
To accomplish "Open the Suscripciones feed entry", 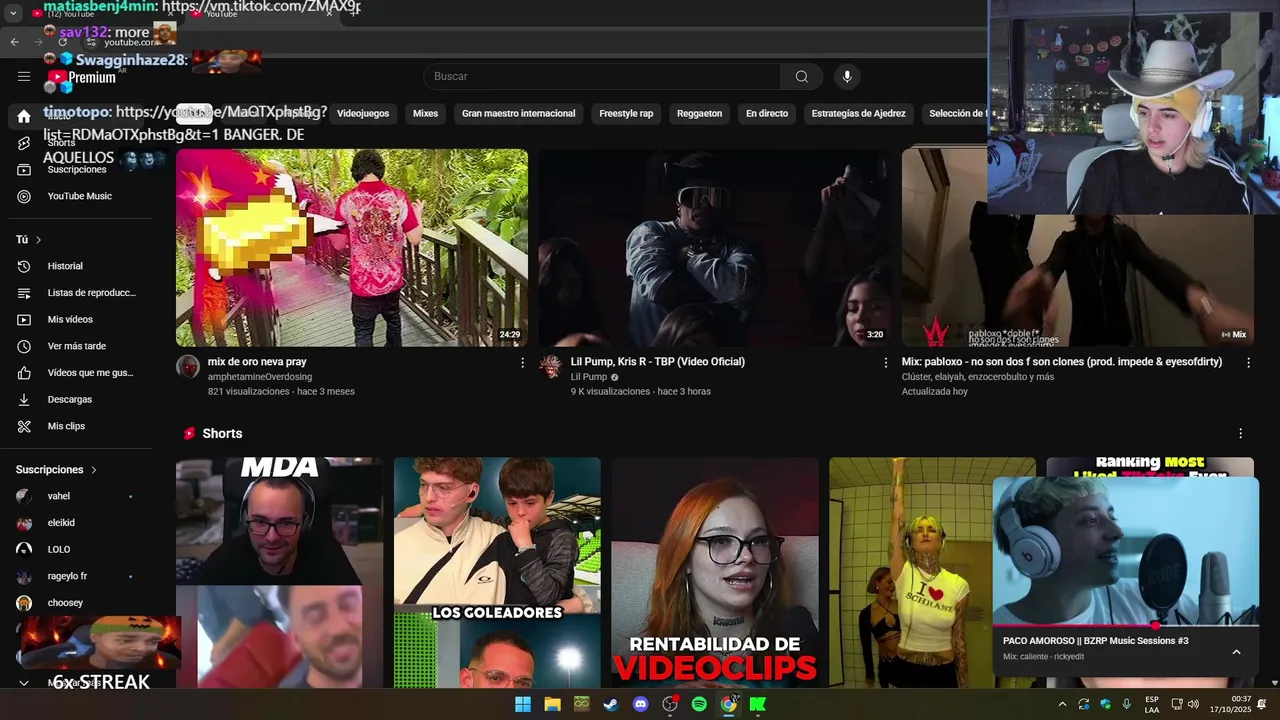I will [77, 170].
